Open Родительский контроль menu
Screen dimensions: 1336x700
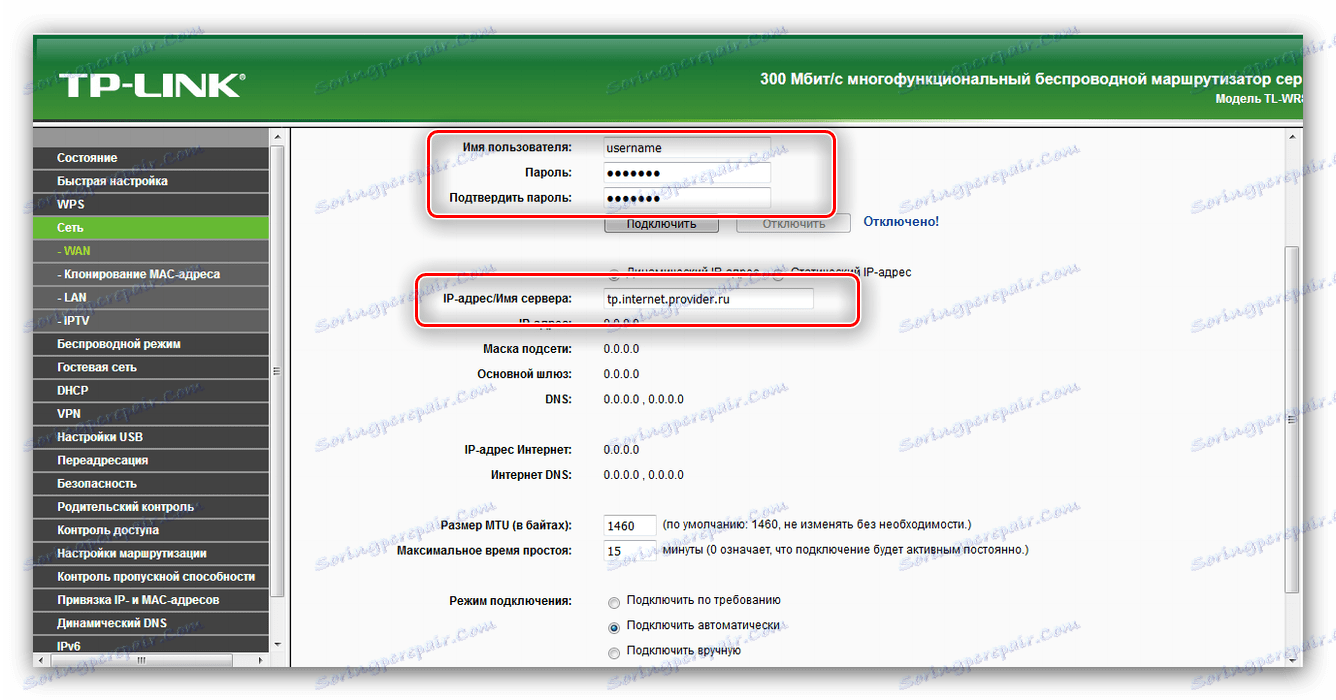click(151, 507)
